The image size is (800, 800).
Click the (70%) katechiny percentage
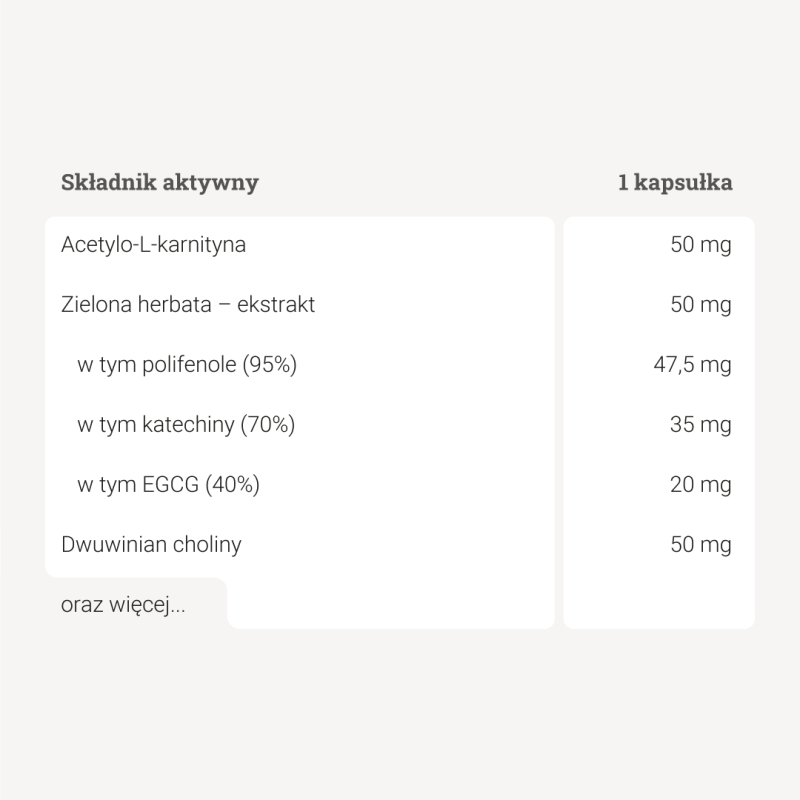tap(268, 424)
